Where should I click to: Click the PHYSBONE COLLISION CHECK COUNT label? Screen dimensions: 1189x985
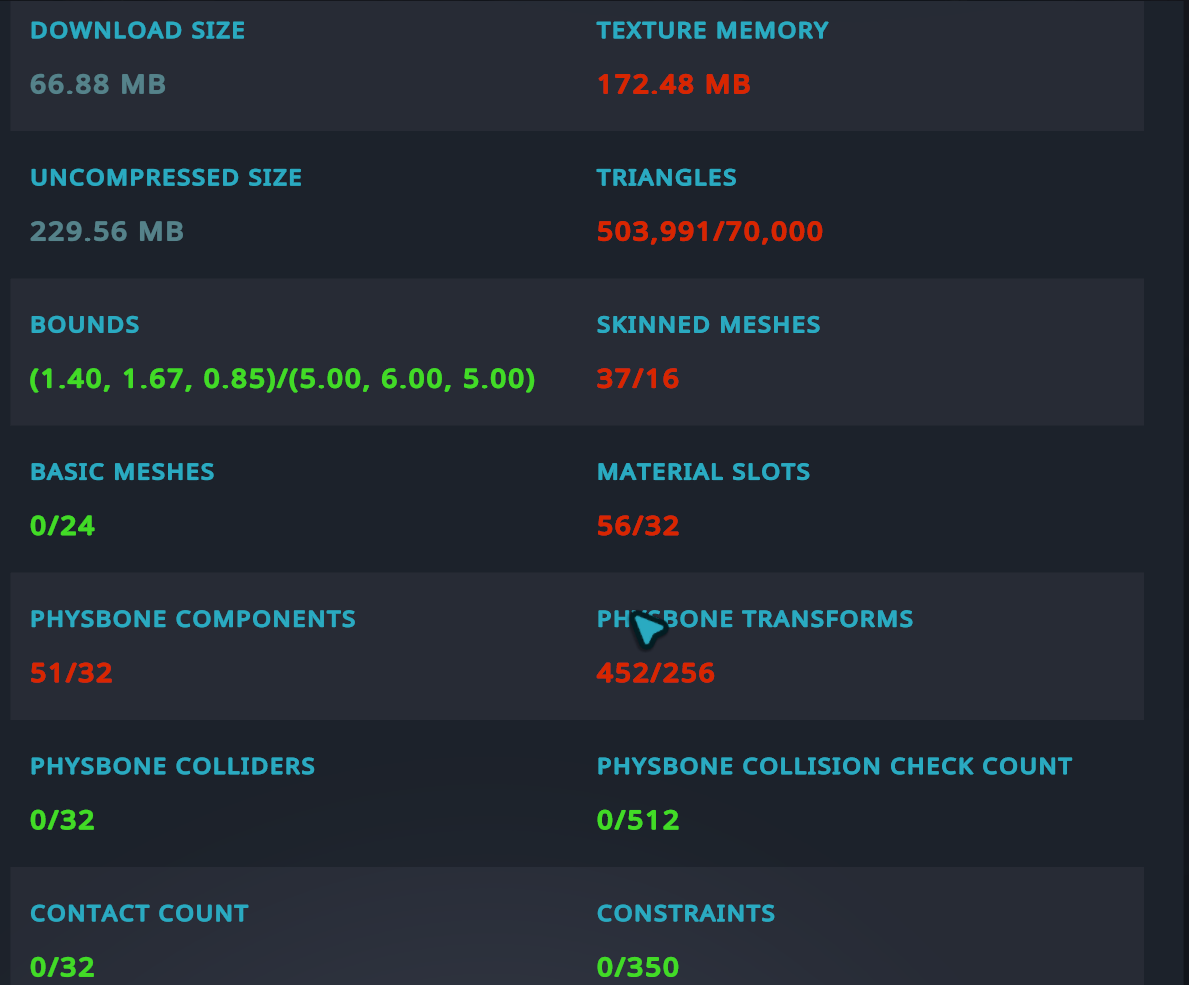835,766
